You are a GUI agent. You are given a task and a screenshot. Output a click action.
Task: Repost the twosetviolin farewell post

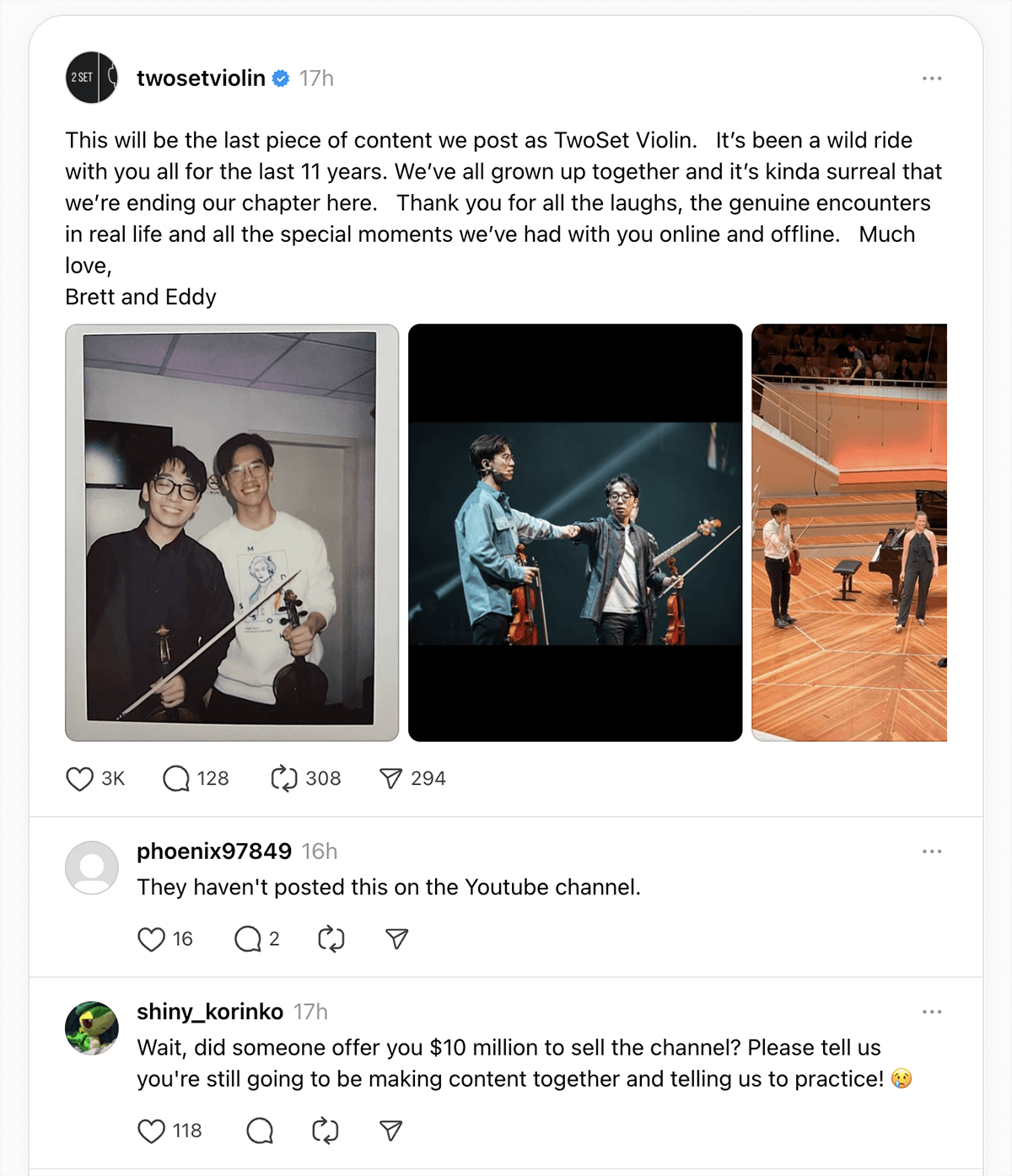[284, 779]
